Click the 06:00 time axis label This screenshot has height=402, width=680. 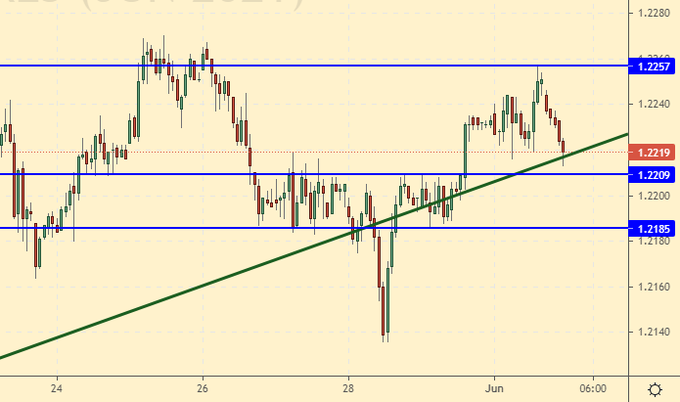(592, 388)
